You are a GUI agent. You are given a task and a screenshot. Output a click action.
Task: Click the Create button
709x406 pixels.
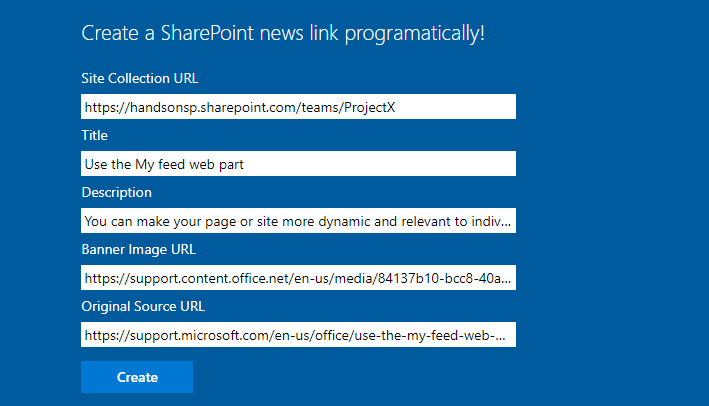click(x=137, y=377)
